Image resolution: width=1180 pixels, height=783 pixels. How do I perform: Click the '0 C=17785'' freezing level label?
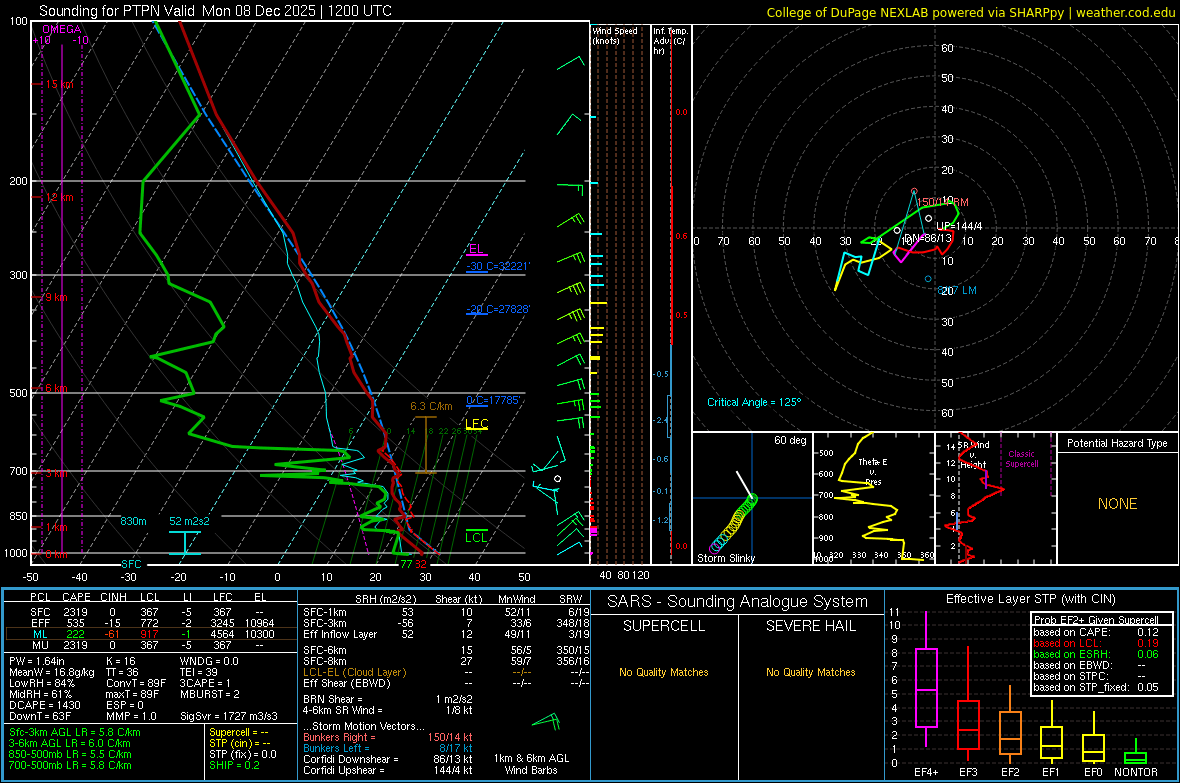pyautogui.click(x=493, y=401)
